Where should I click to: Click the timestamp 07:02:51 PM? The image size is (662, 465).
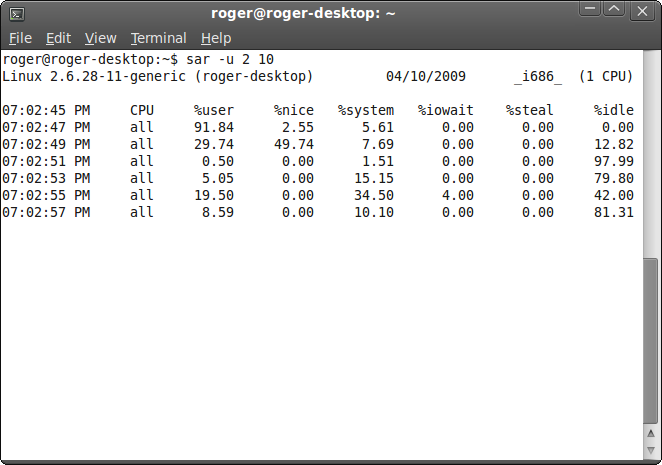(x=46, y=161)
